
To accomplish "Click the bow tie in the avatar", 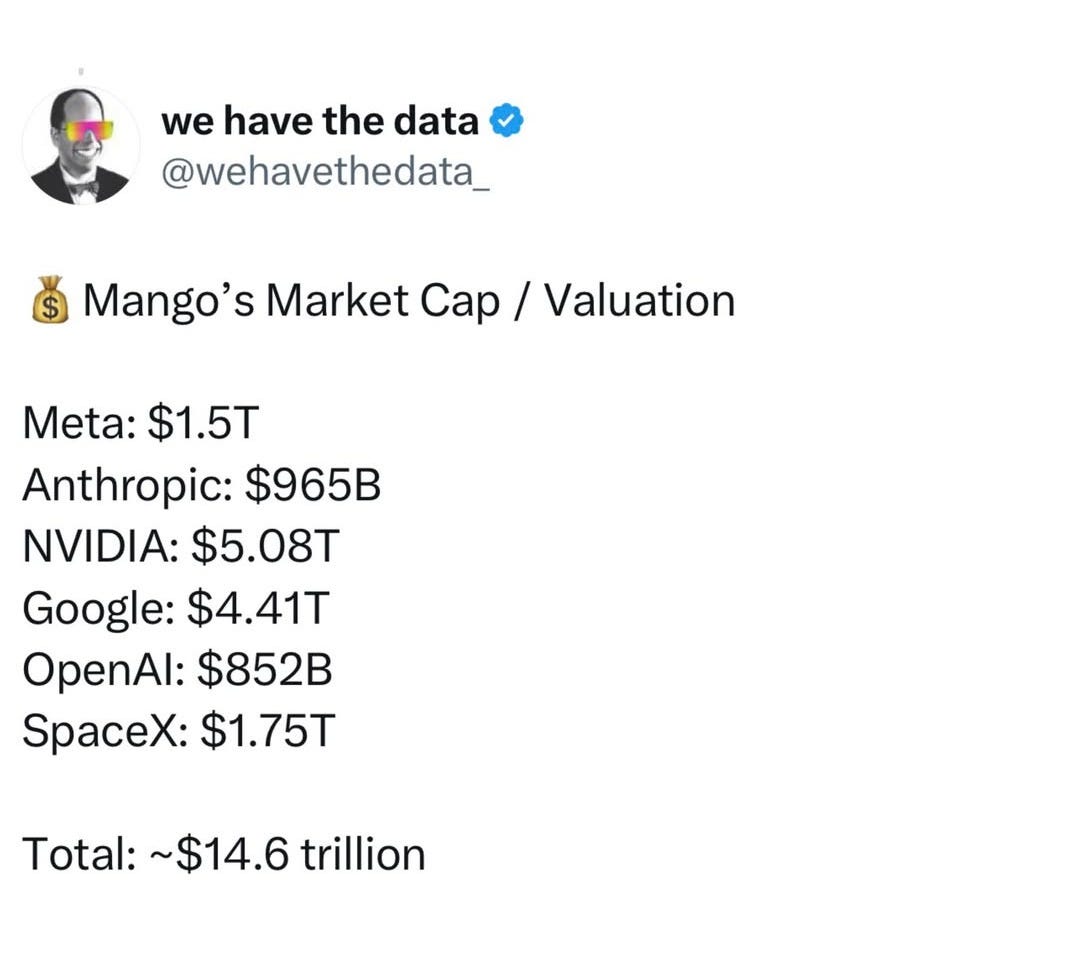I will (x=83, y=187).
